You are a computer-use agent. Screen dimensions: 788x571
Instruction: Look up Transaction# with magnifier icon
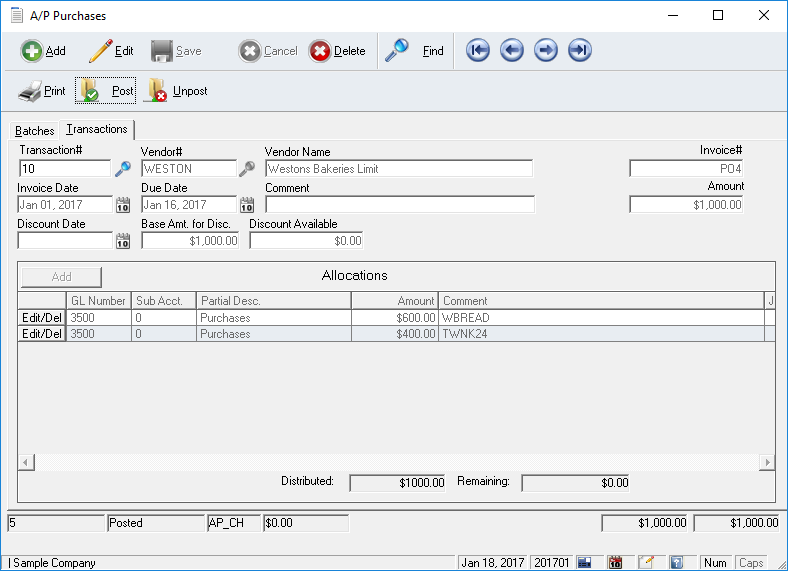pyautogui.click(x=123, y=169)
